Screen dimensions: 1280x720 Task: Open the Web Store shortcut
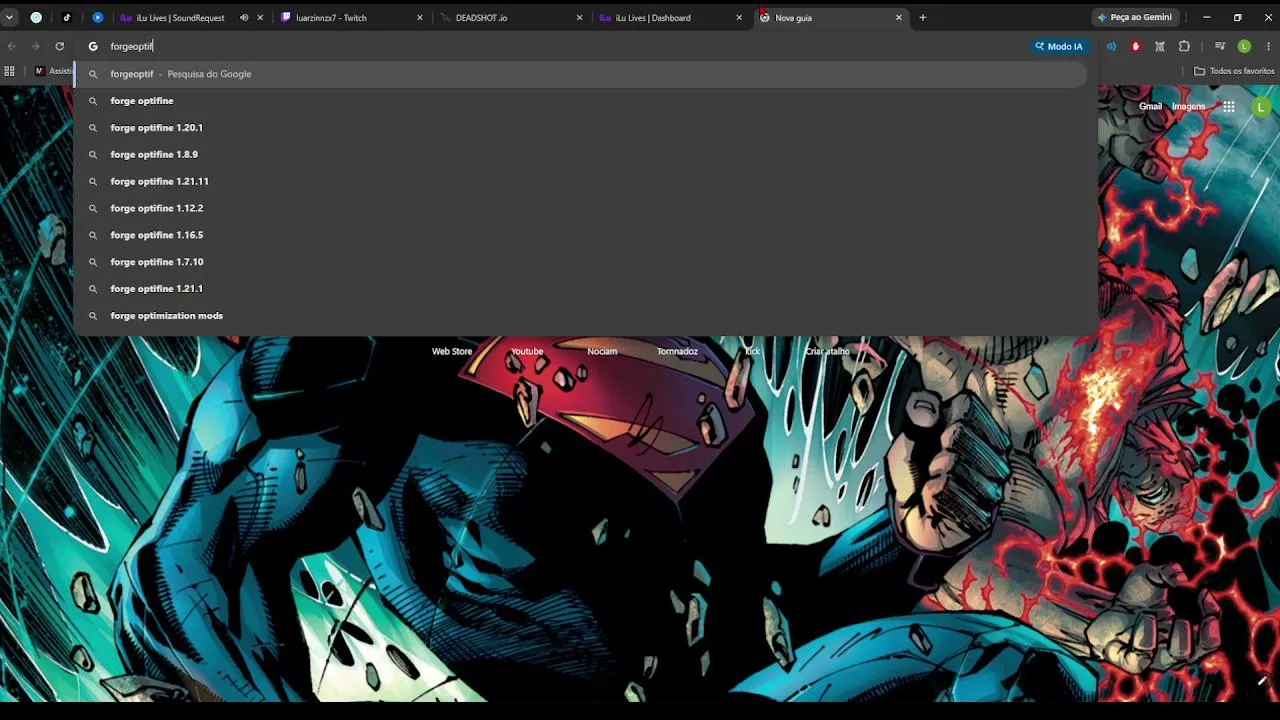pyautogui.click(x=452, y=351)
